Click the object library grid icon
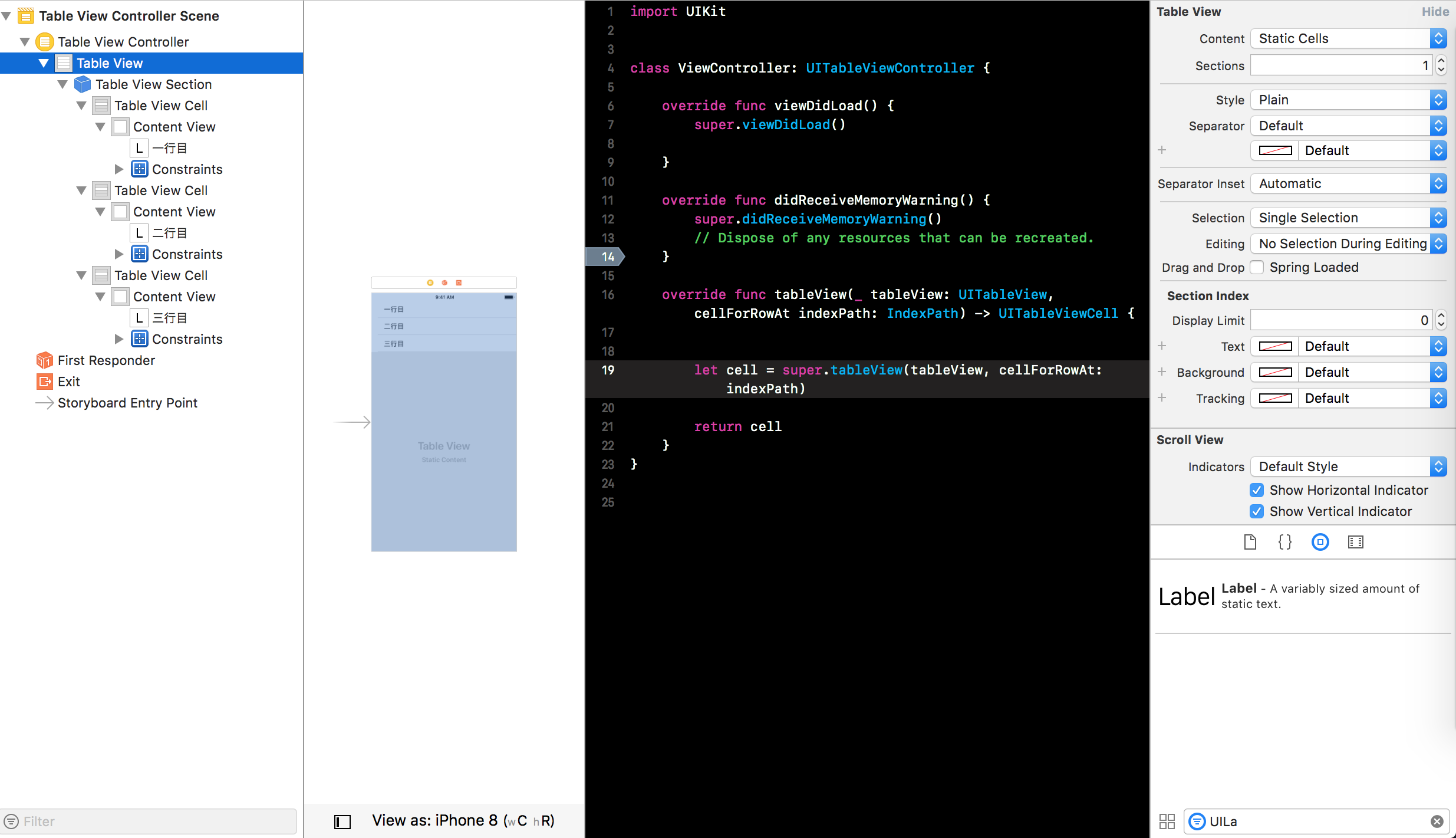Image resolution: width=1456 pixels, height=838 pixels. click(x=1167, y=821)
